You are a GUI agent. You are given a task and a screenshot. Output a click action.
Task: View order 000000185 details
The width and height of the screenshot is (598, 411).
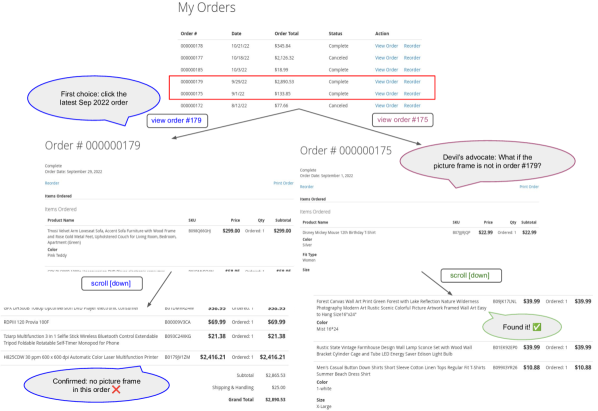386,70
